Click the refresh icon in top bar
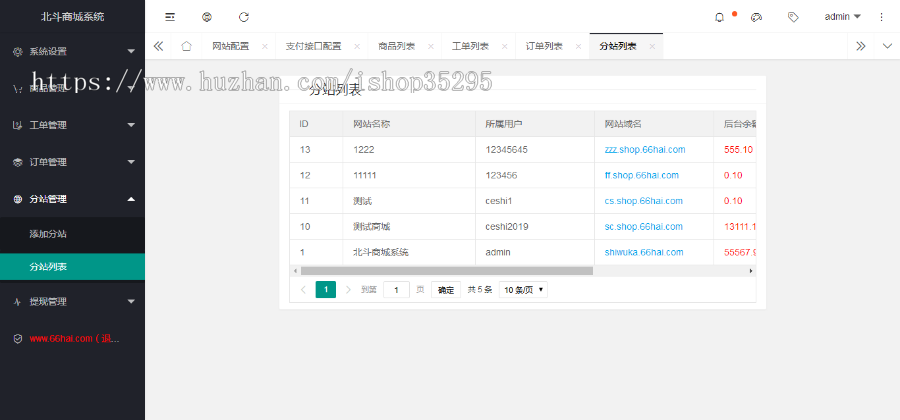The image size is (900, 420). point(244,17)
